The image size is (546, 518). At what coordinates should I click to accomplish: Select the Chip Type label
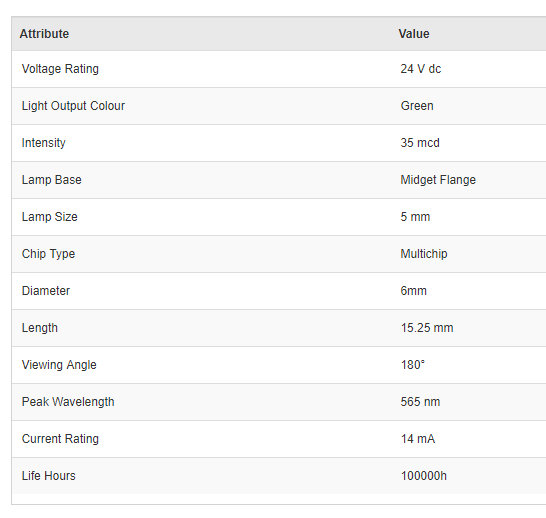[48, 254]
